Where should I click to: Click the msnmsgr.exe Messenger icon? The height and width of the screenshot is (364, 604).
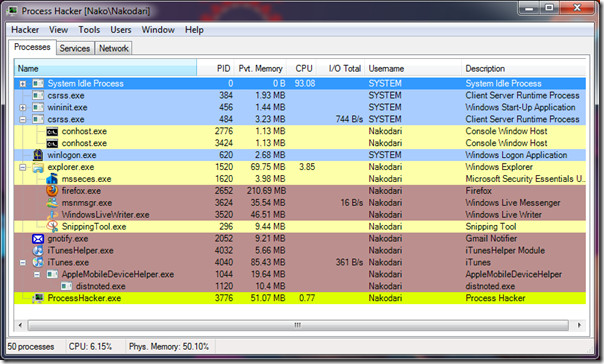pos(52,203)
